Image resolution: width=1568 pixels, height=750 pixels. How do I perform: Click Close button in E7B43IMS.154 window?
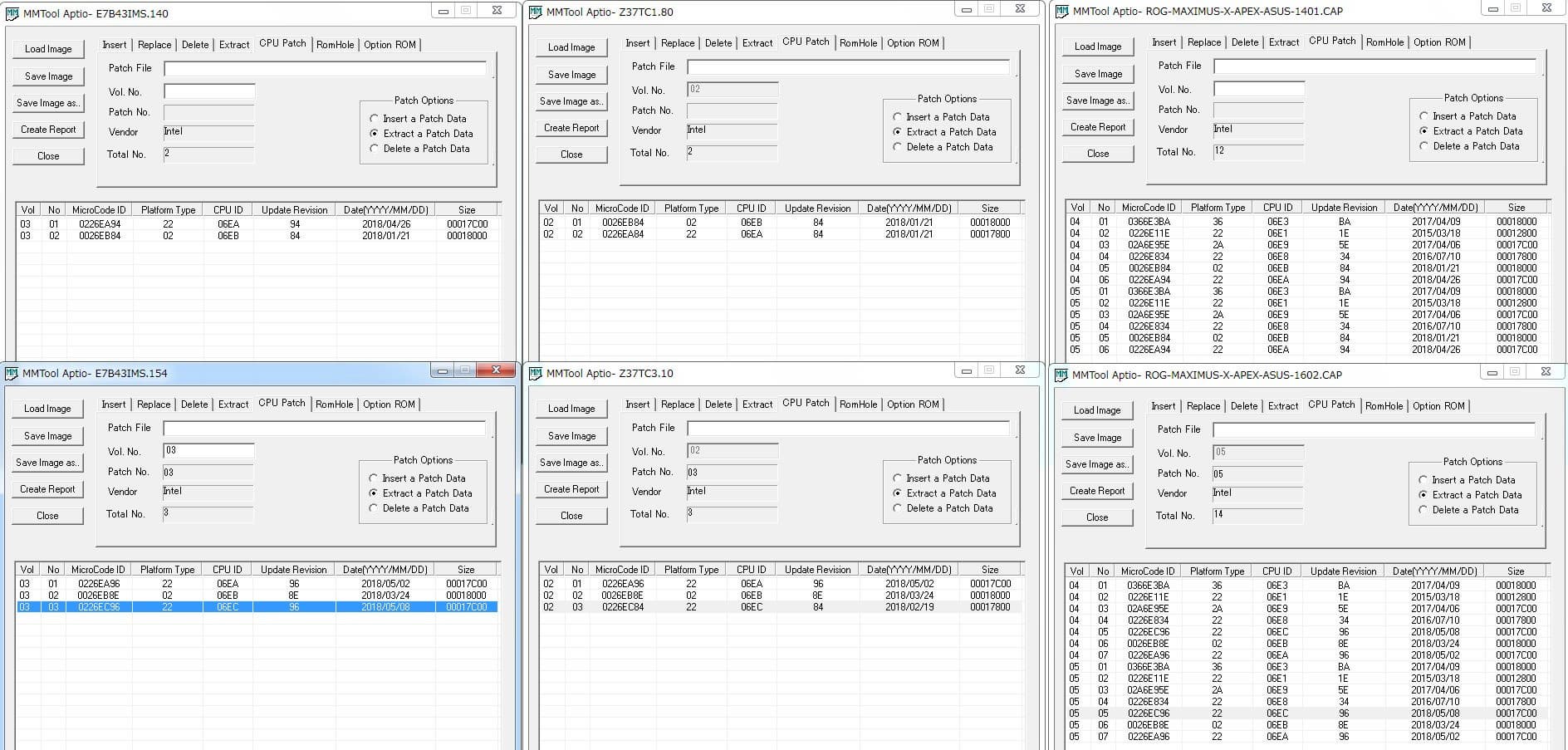[47, 516]
